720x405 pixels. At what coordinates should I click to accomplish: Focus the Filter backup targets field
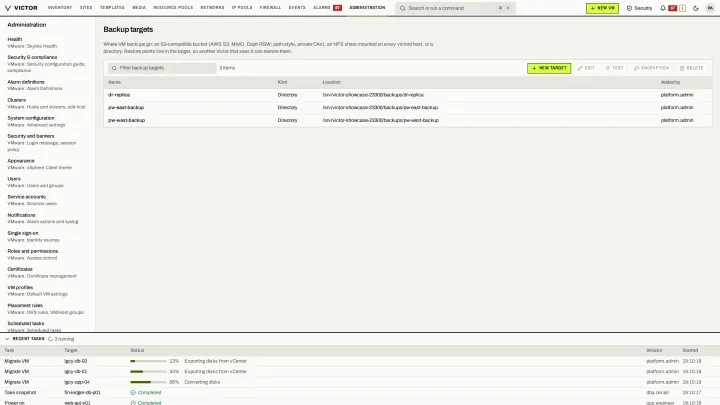[162, 68]
